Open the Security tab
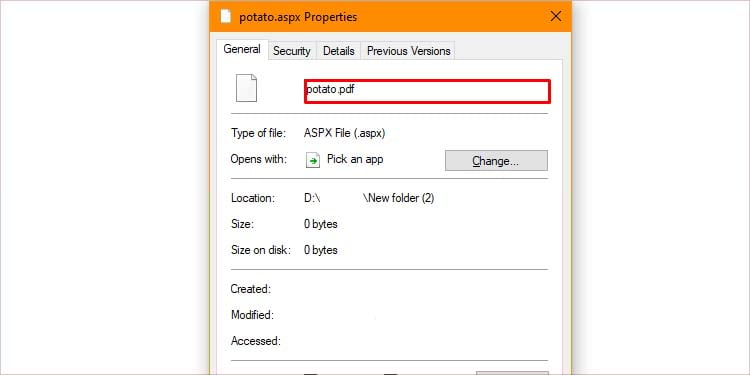The height and width of the screenshot is (375, 750). 291,51
